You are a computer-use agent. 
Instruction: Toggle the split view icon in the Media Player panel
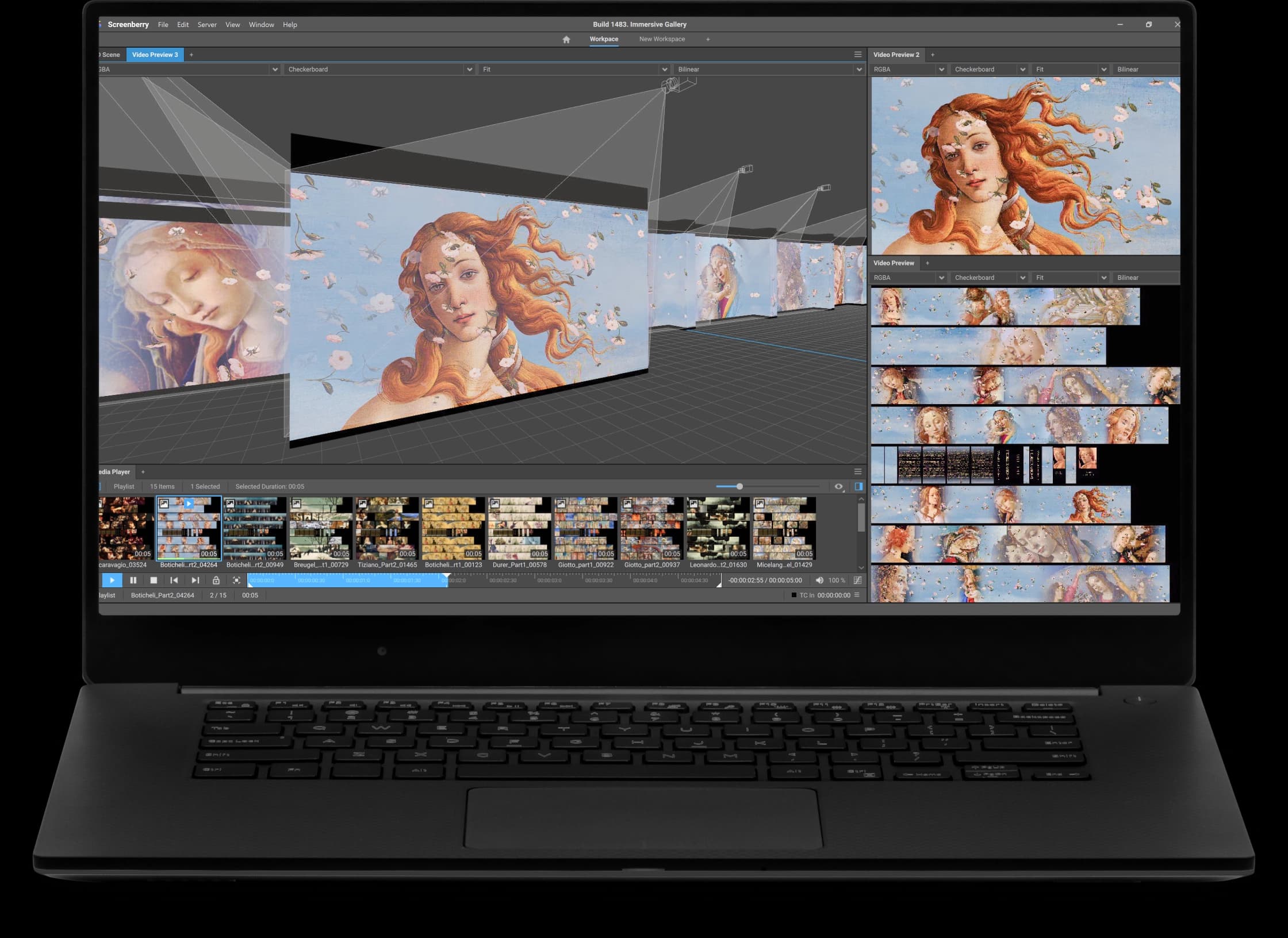coord(858,486)
